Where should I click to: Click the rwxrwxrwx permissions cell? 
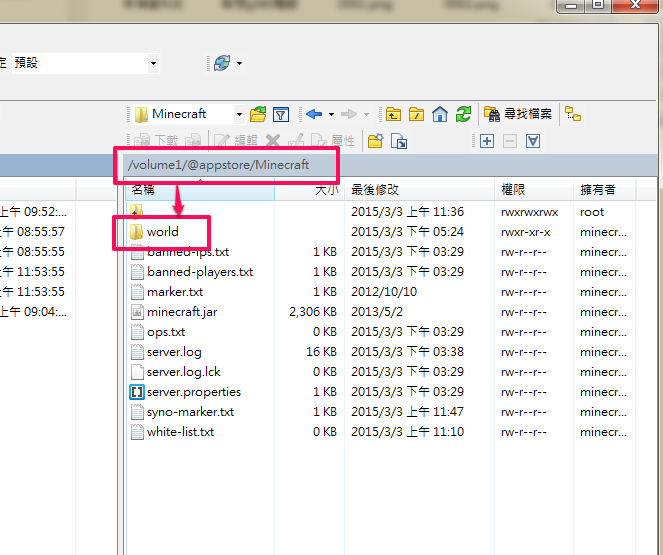point(529,212)
